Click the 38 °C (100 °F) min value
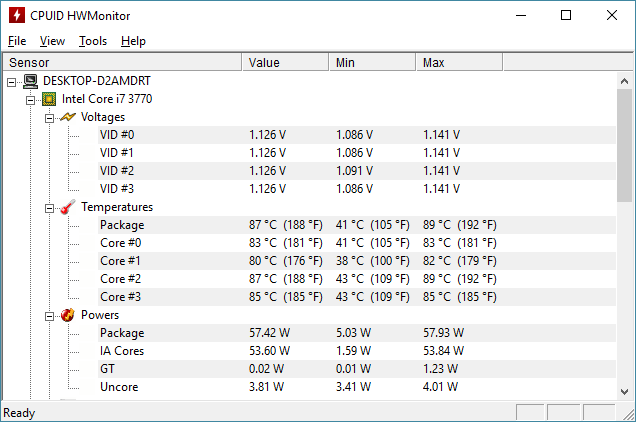636x422 pixels. click(372, 261)
